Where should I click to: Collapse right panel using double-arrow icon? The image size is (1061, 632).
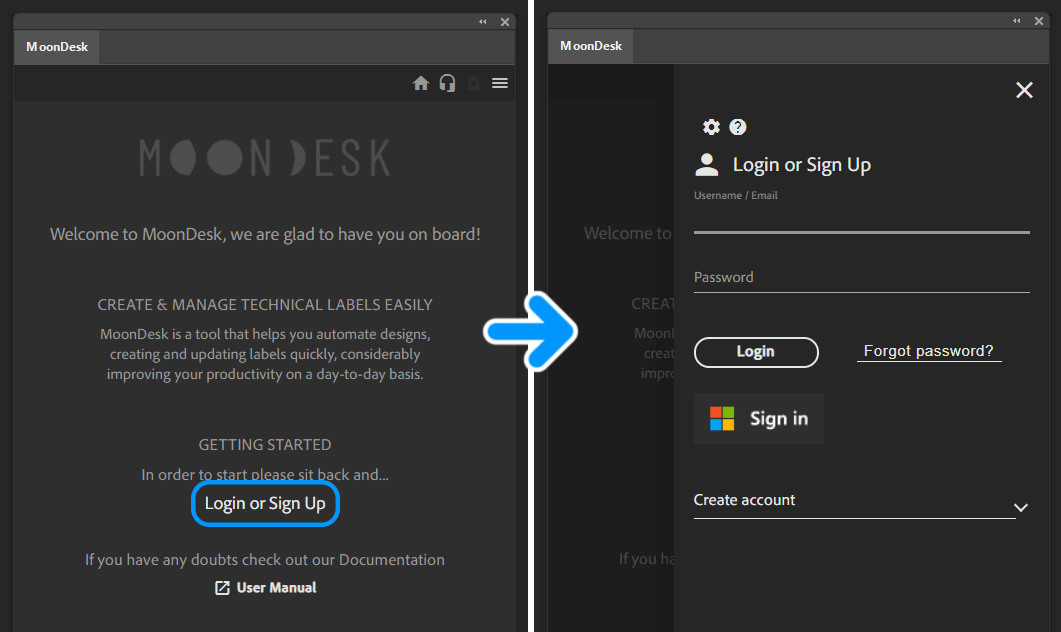1016,21
